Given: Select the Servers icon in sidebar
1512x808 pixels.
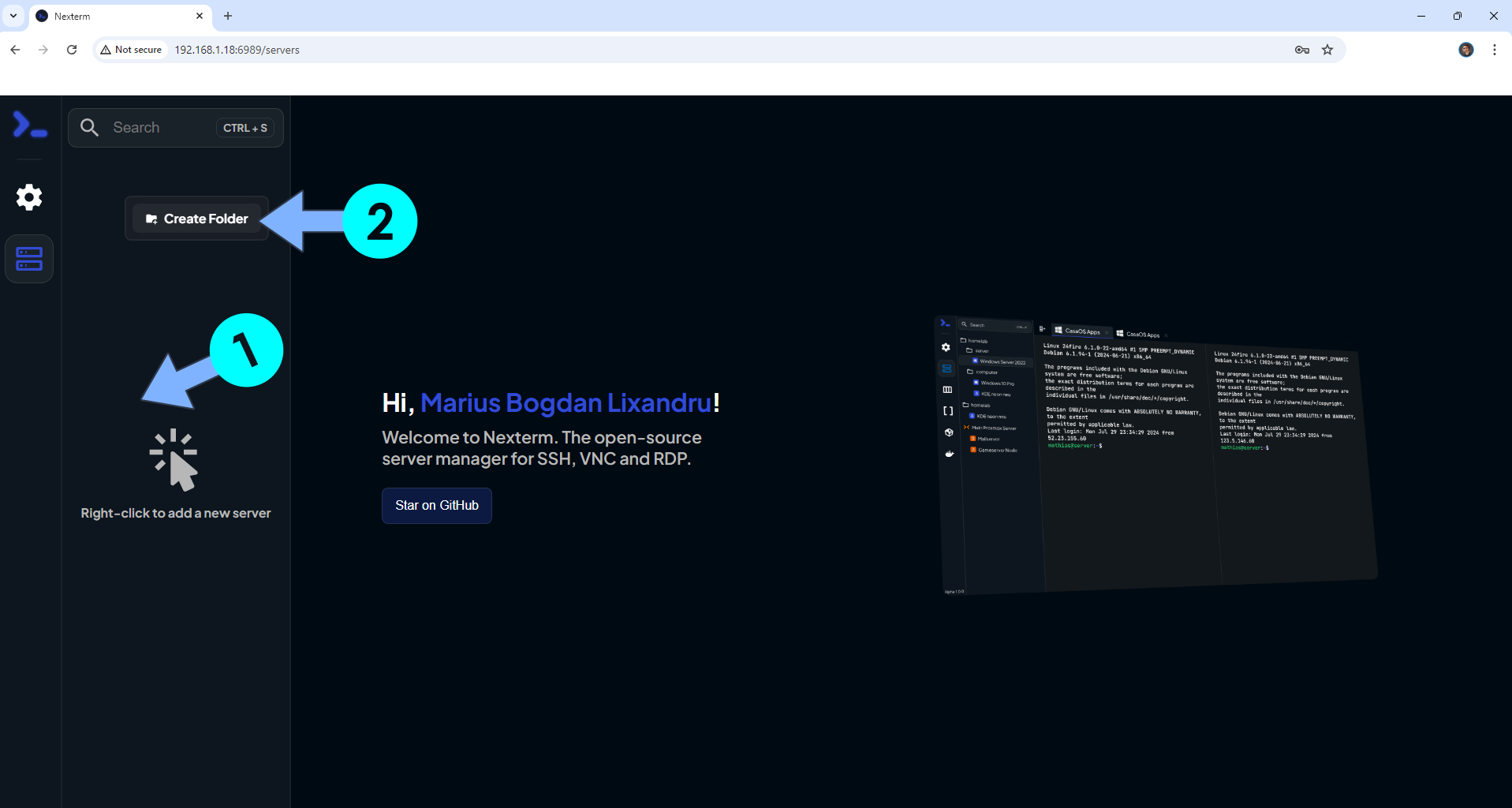Looking at the screenshot, I should point(29,259).
